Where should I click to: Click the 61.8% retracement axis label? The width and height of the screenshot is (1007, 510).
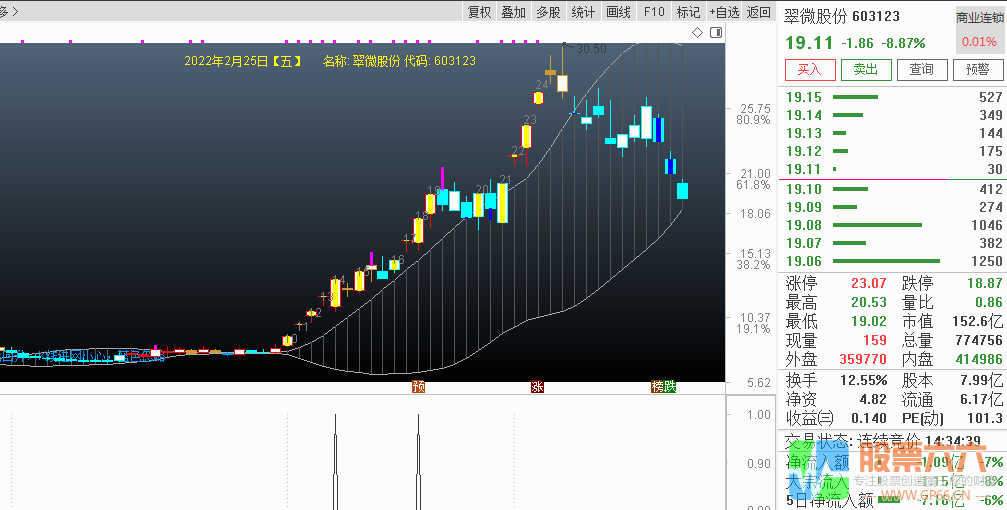coord(753,185)
